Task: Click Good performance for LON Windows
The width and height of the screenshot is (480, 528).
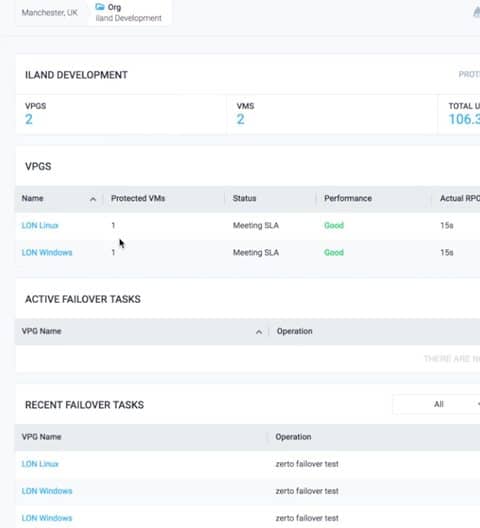Action: [x=334, y=252]
